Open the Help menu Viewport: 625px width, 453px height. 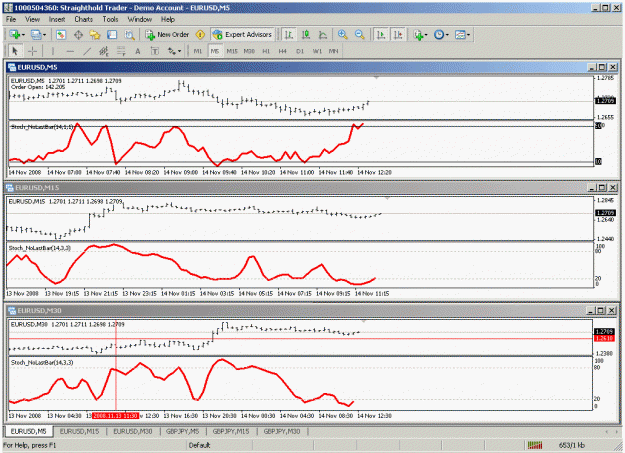[168, 19]
